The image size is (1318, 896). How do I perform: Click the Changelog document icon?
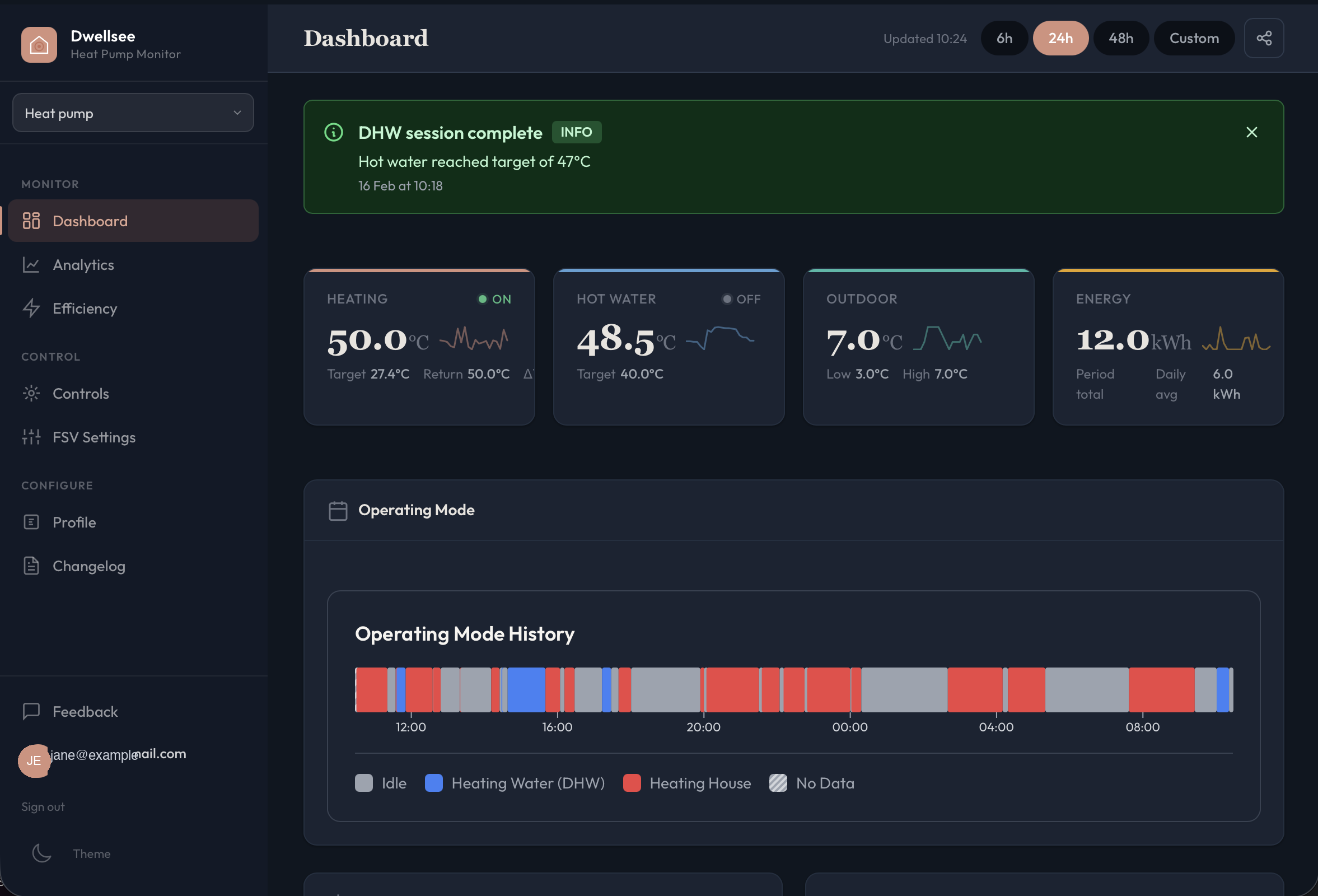coord(31,566)
